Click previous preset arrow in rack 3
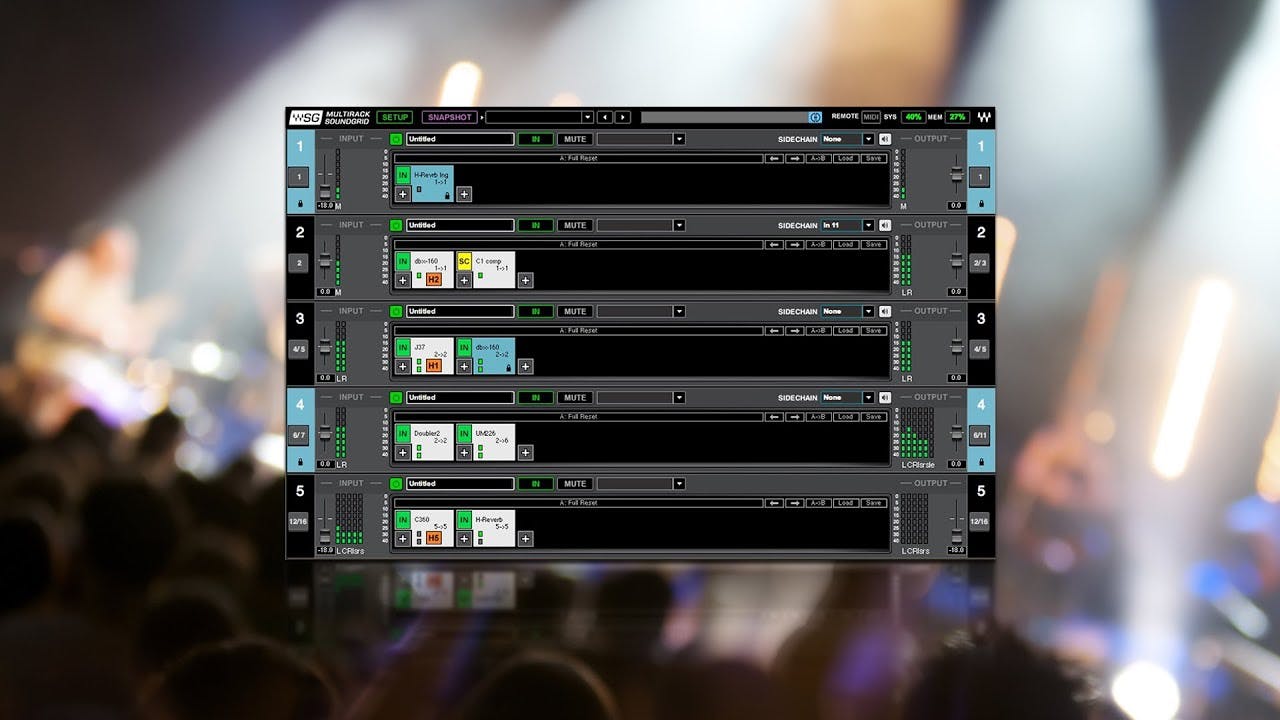 775,330
